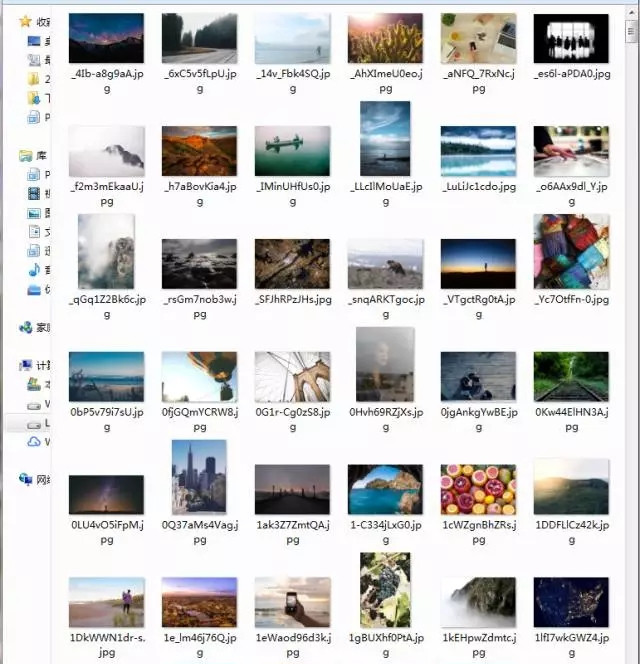Viewport: 640px width, 664px height.
Task: Select the _h7aBovKia4.jpg orange hills thumbnail
Action: (x=199, y=151)
